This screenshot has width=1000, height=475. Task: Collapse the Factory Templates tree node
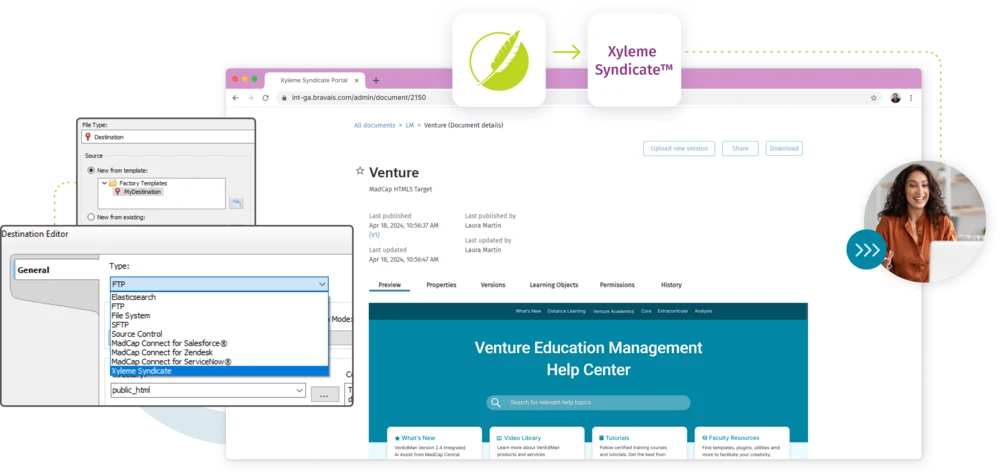(x=104, y=183)
